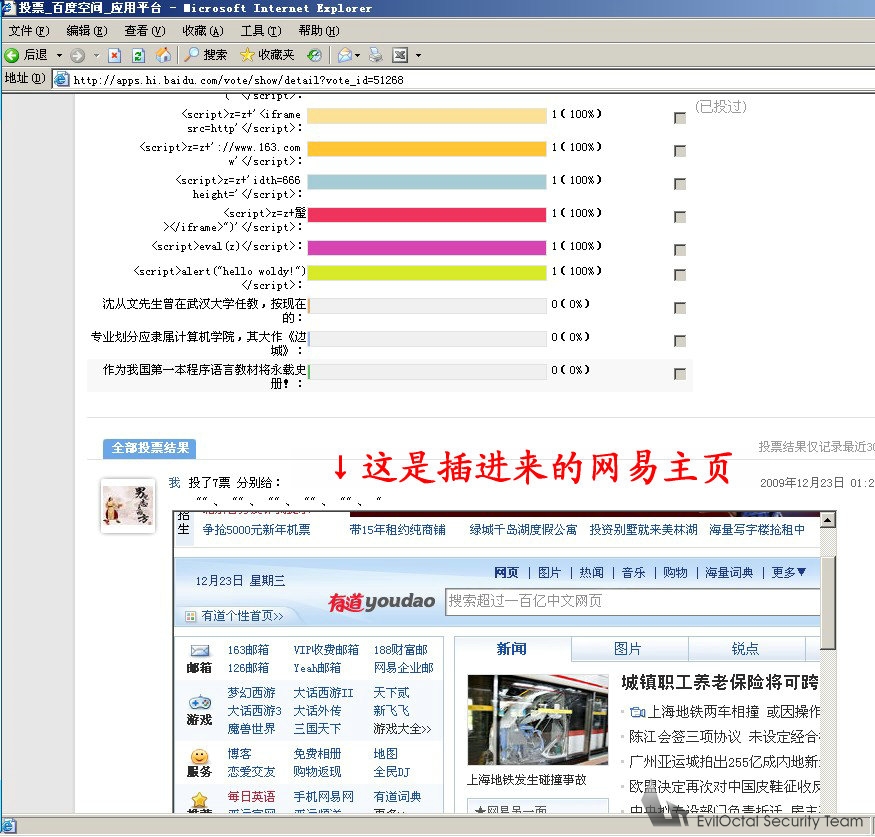Click the Mail envelope toolbar icon
The width and height of the screenshot is (875, 837).
click(345, 55)
